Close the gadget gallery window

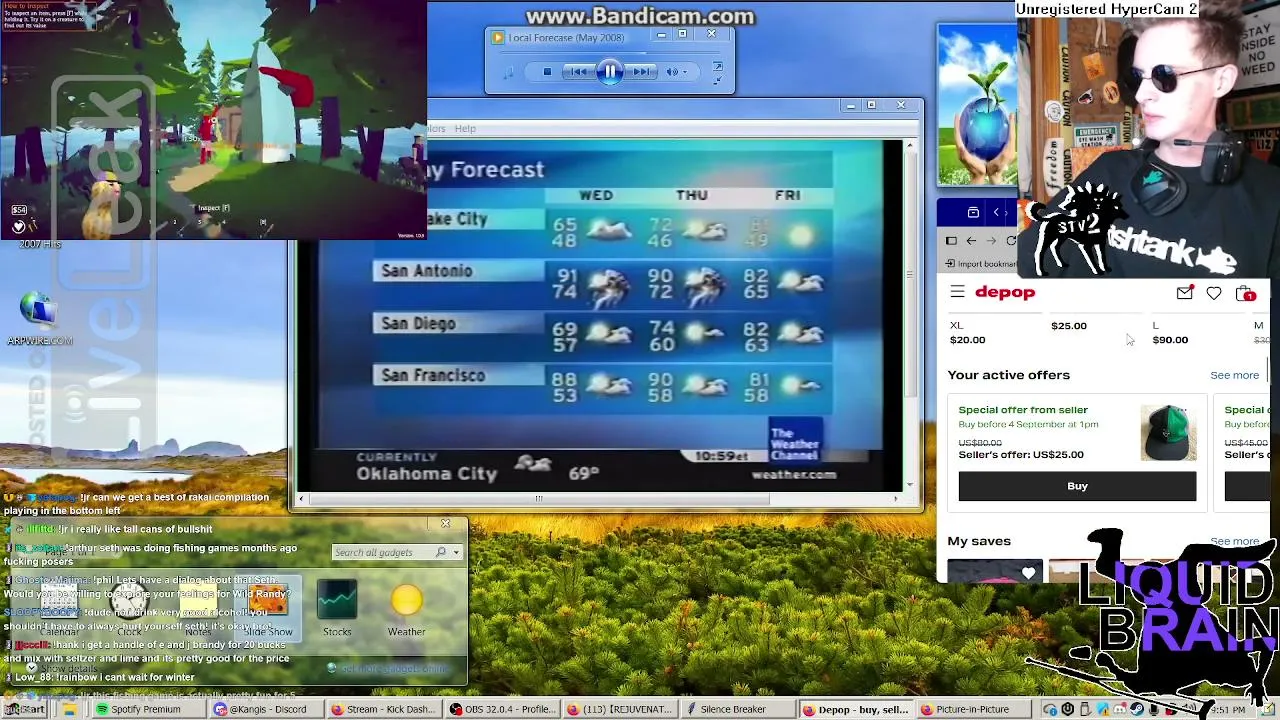[x=445, y=523]
